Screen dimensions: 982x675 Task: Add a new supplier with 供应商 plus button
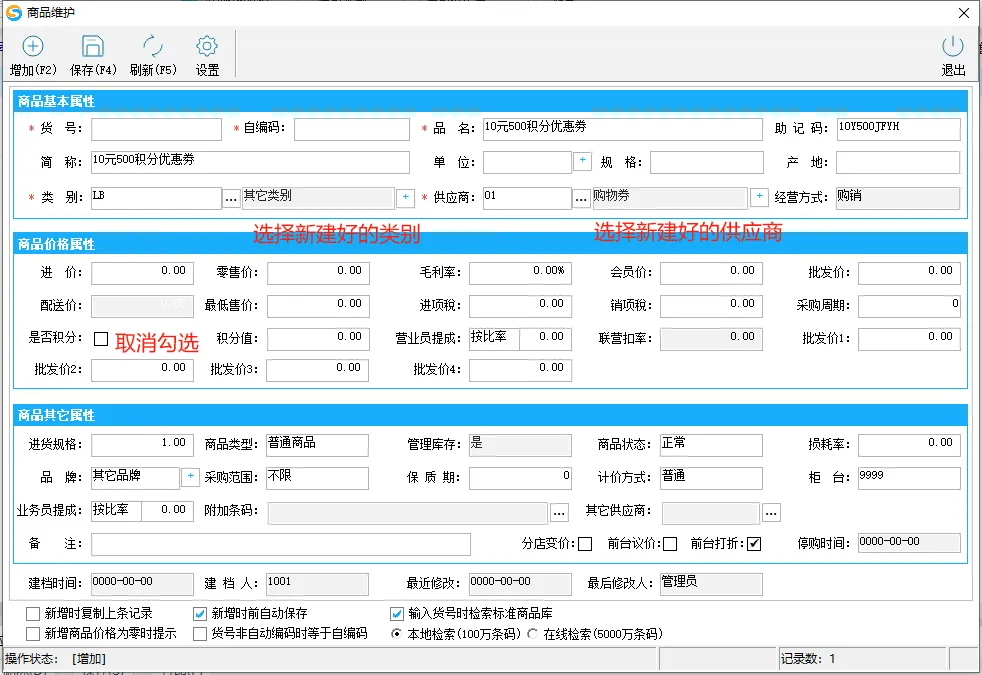(759, 197)
